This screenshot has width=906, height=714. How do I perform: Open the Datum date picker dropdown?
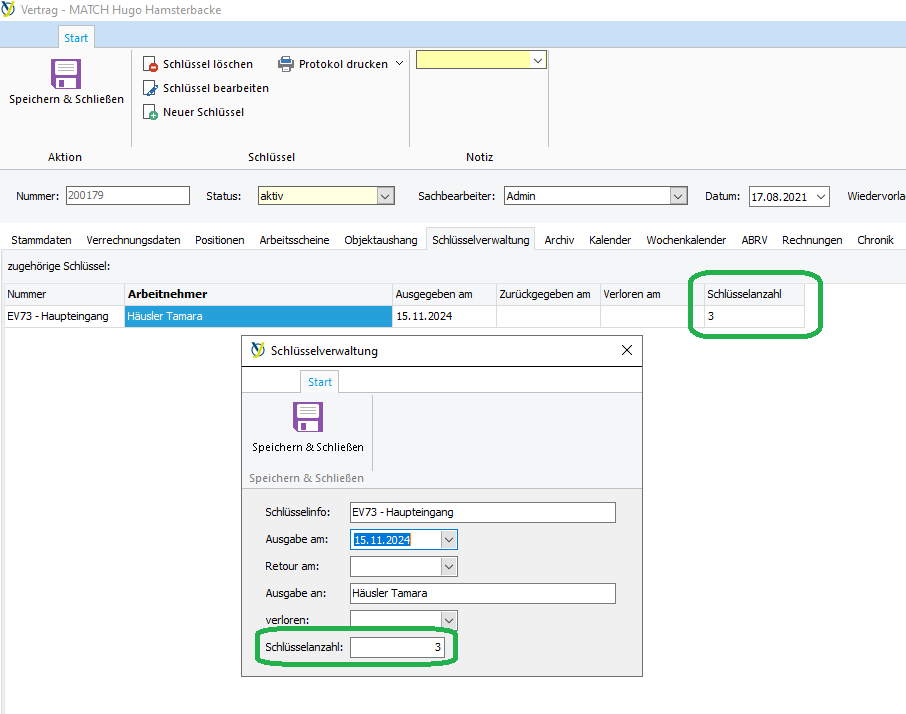click(820, 196)
